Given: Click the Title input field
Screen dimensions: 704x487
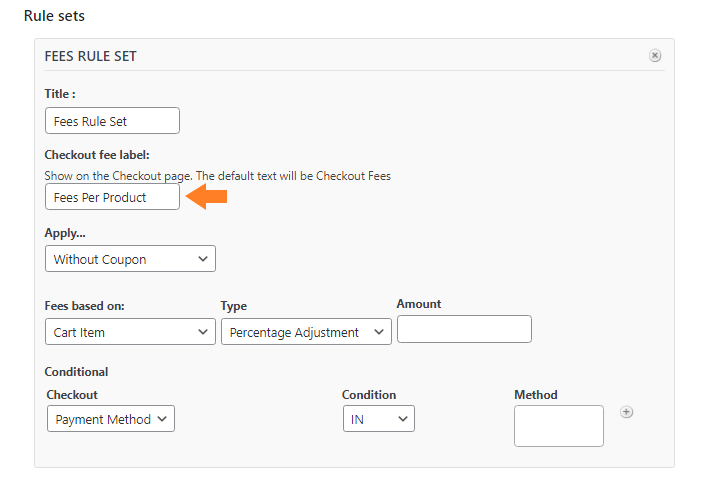Looking at the screenshot, I should click(112, 120).
